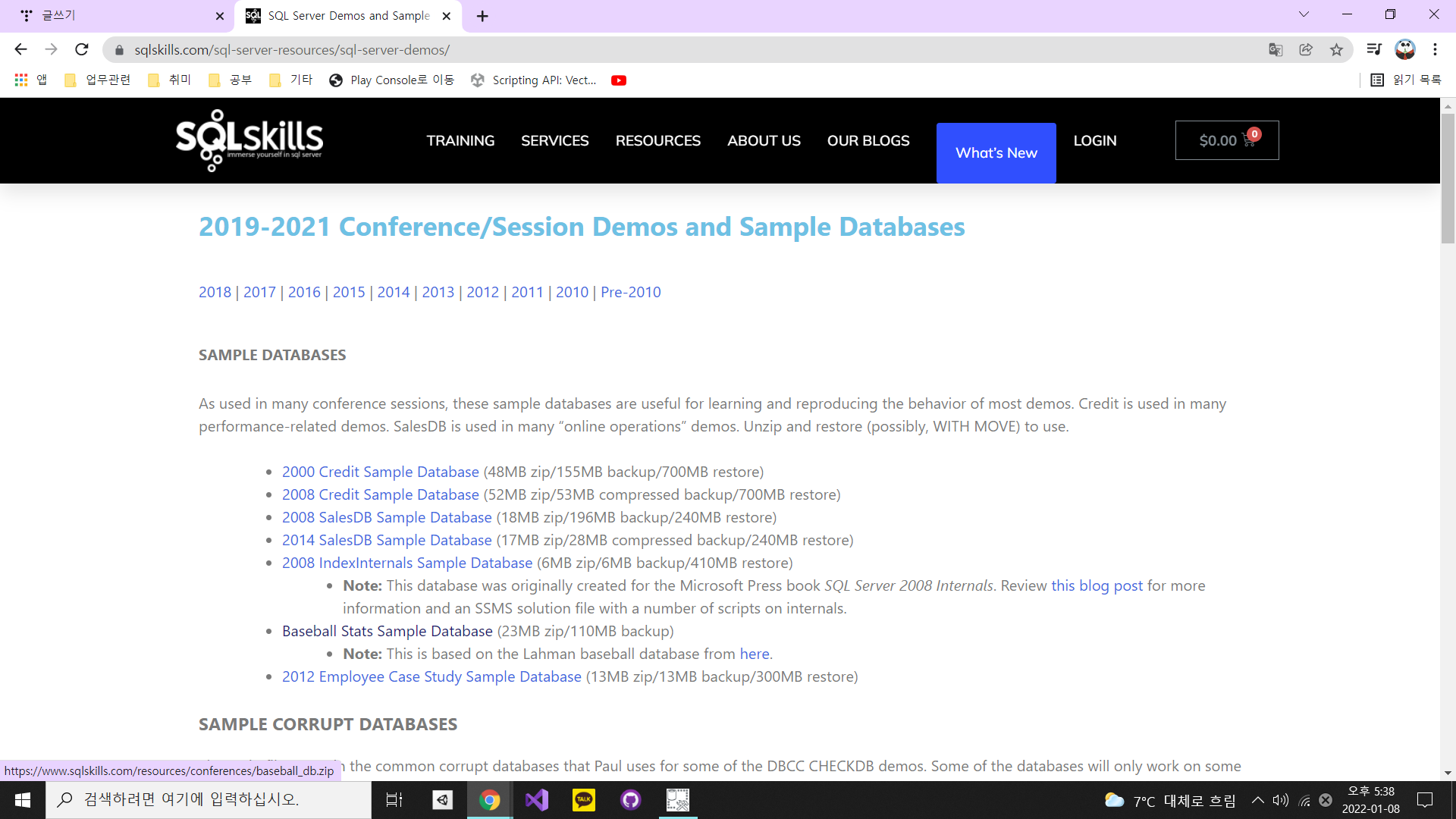The image size is (1456, 819).
Task: Open the TRAINING menu
Action: coord(460,140)
